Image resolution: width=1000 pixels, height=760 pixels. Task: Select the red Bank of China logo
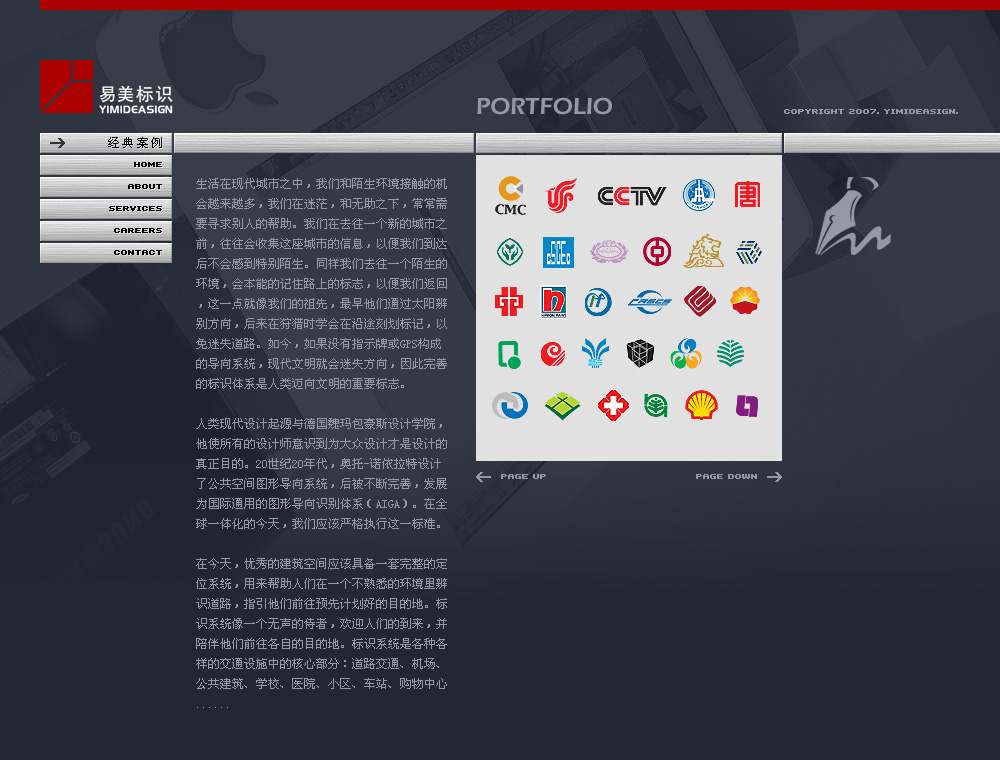pos(657,252)
